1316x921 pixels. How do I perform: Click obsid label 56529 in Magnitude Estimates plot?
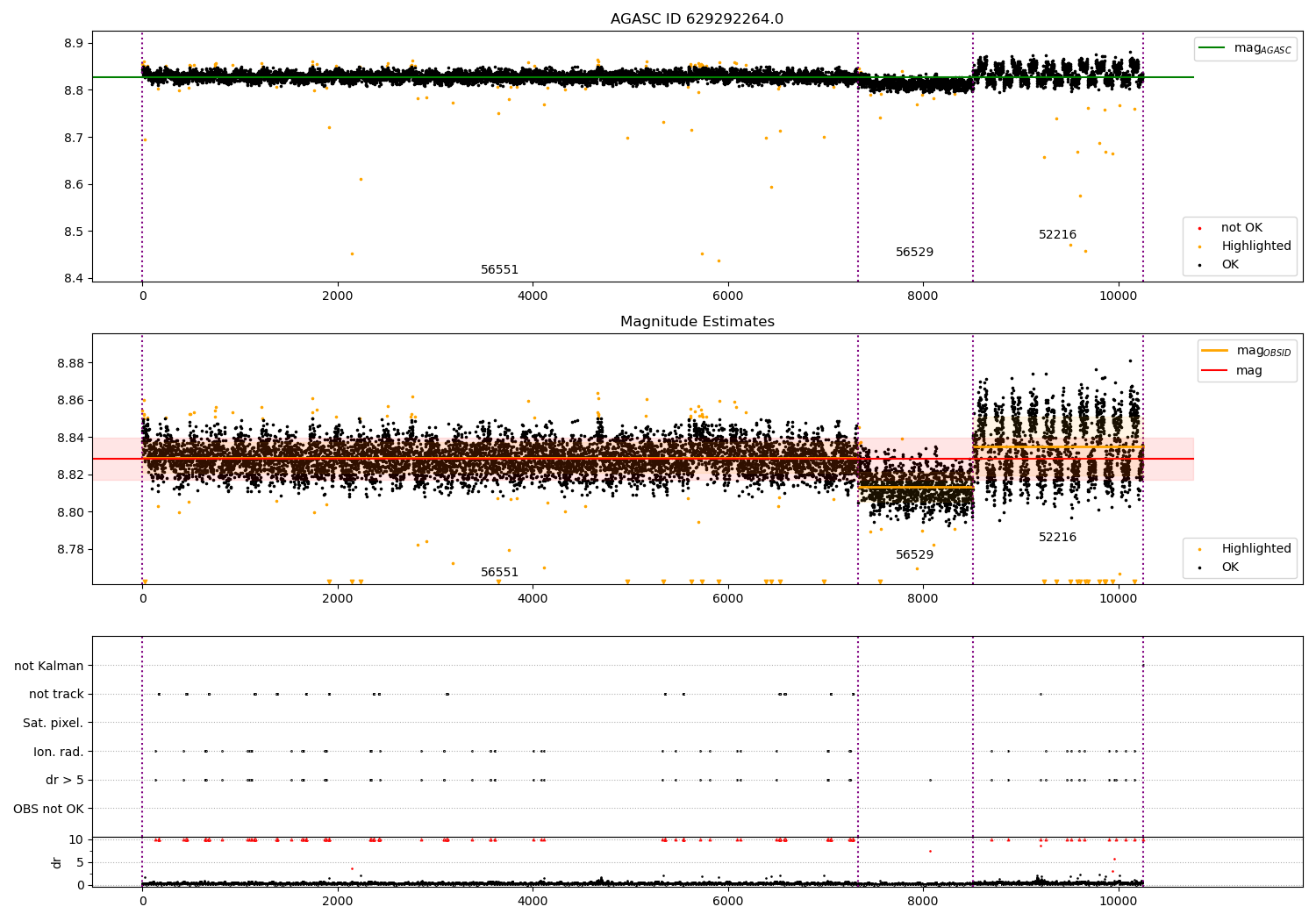914,555
